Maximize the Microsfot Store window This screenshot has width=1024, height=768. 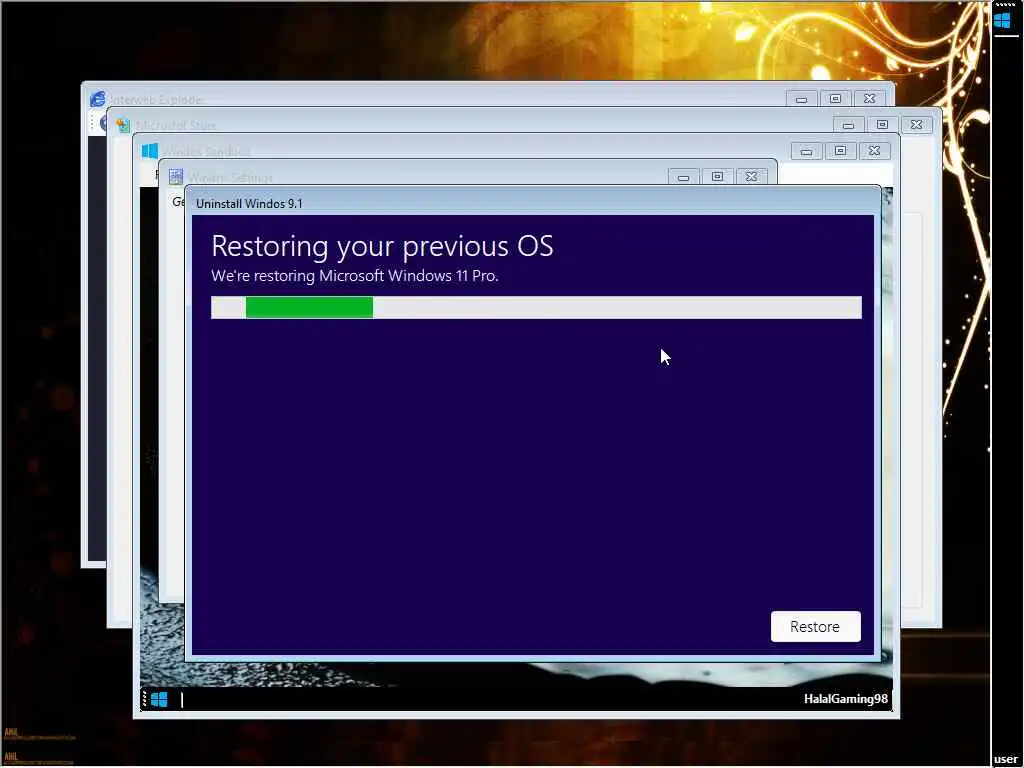tap(882, 125)
